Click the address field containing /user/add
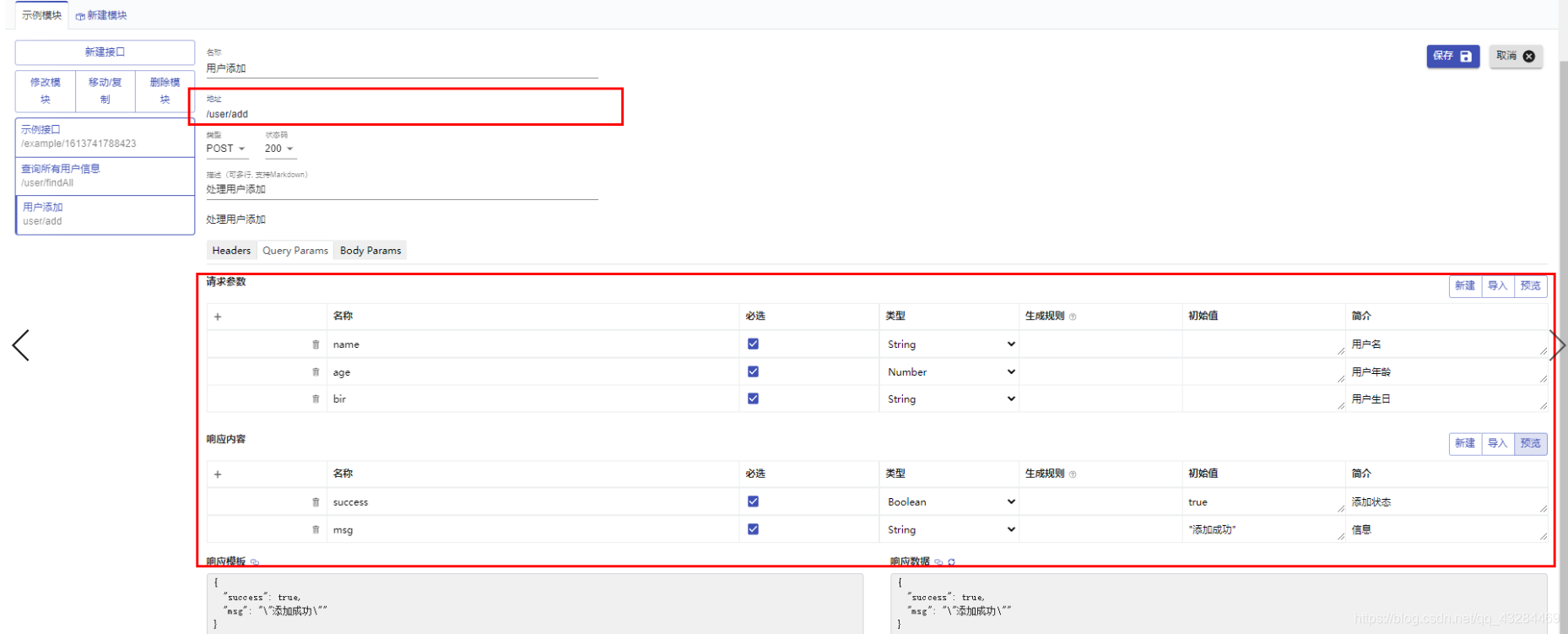Image resolution: width=1568 pixels, height=634 pixels. [x=402, y=114]
